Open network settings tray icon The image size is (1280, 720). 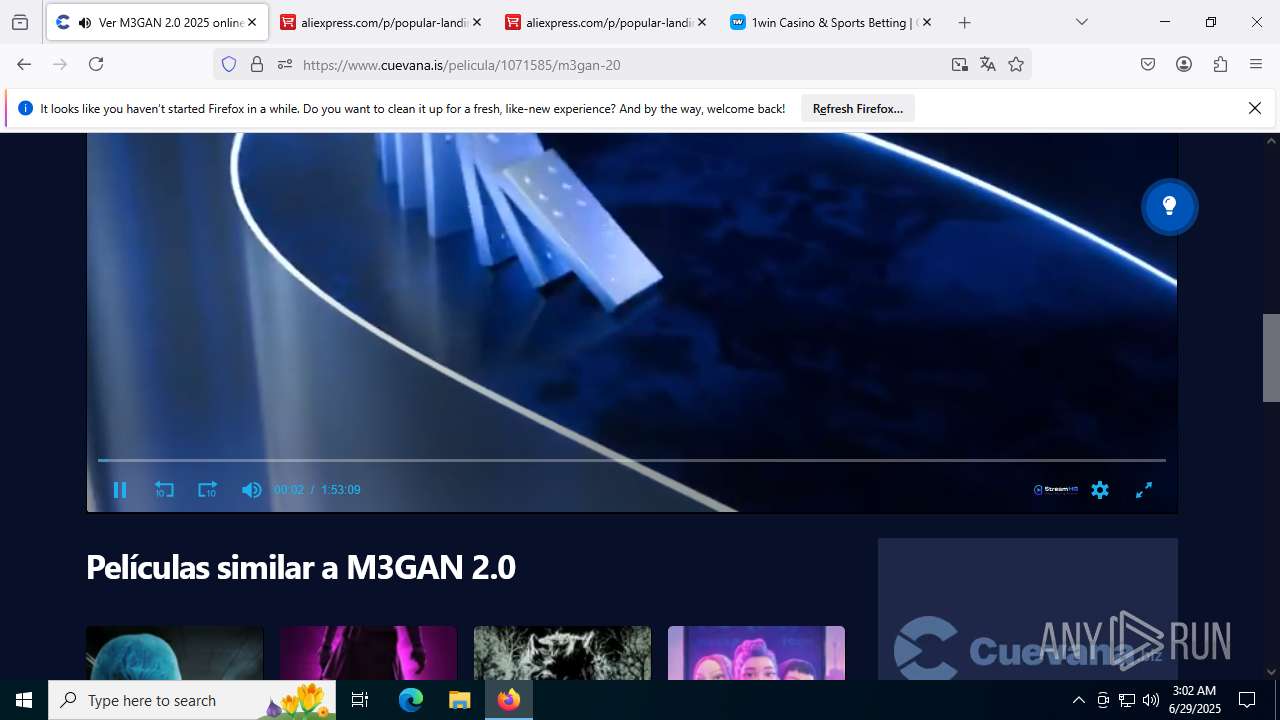1127,700
